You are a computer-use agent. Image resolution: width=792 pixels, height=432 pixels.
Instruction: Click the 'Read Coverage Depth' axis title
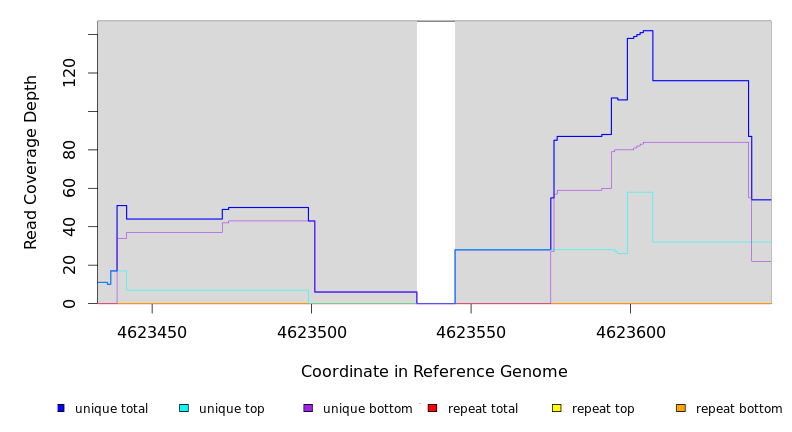click(x=31, y=162)
